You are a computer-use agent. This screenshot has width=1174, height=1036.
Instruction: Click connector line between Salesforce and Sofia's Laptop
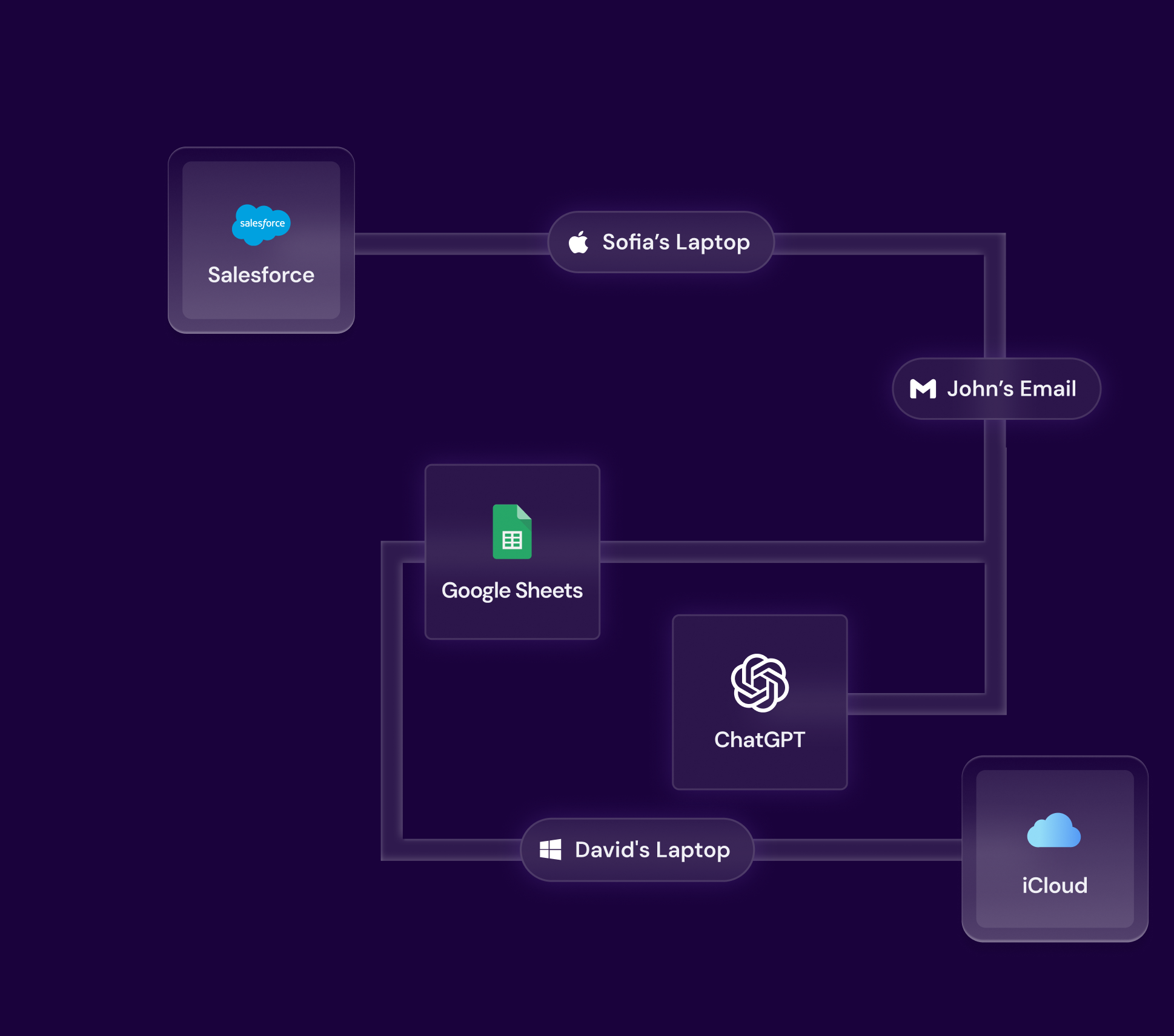451,244
